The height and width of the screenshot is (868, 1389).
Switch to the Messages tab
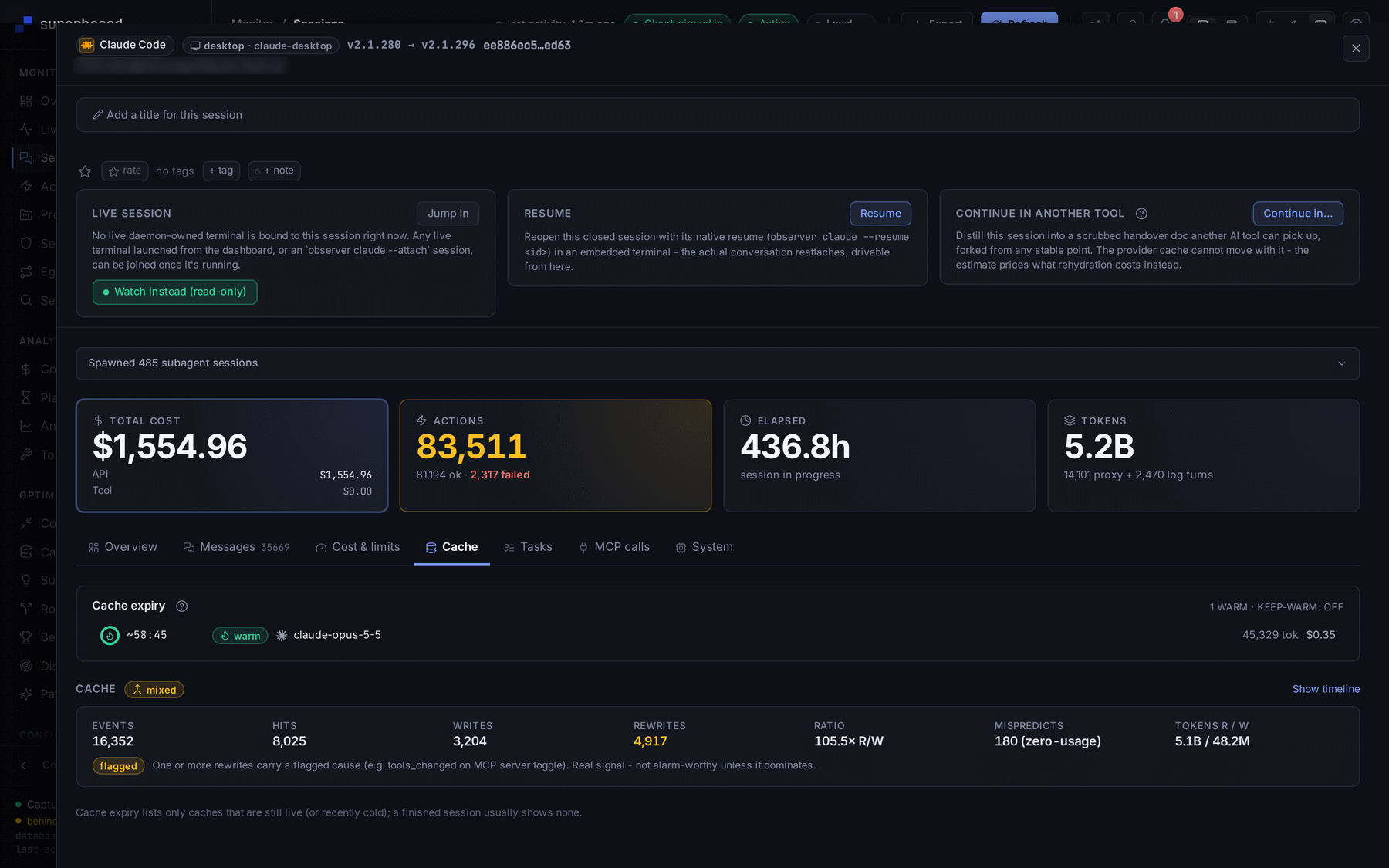click(x=237, y=547)
